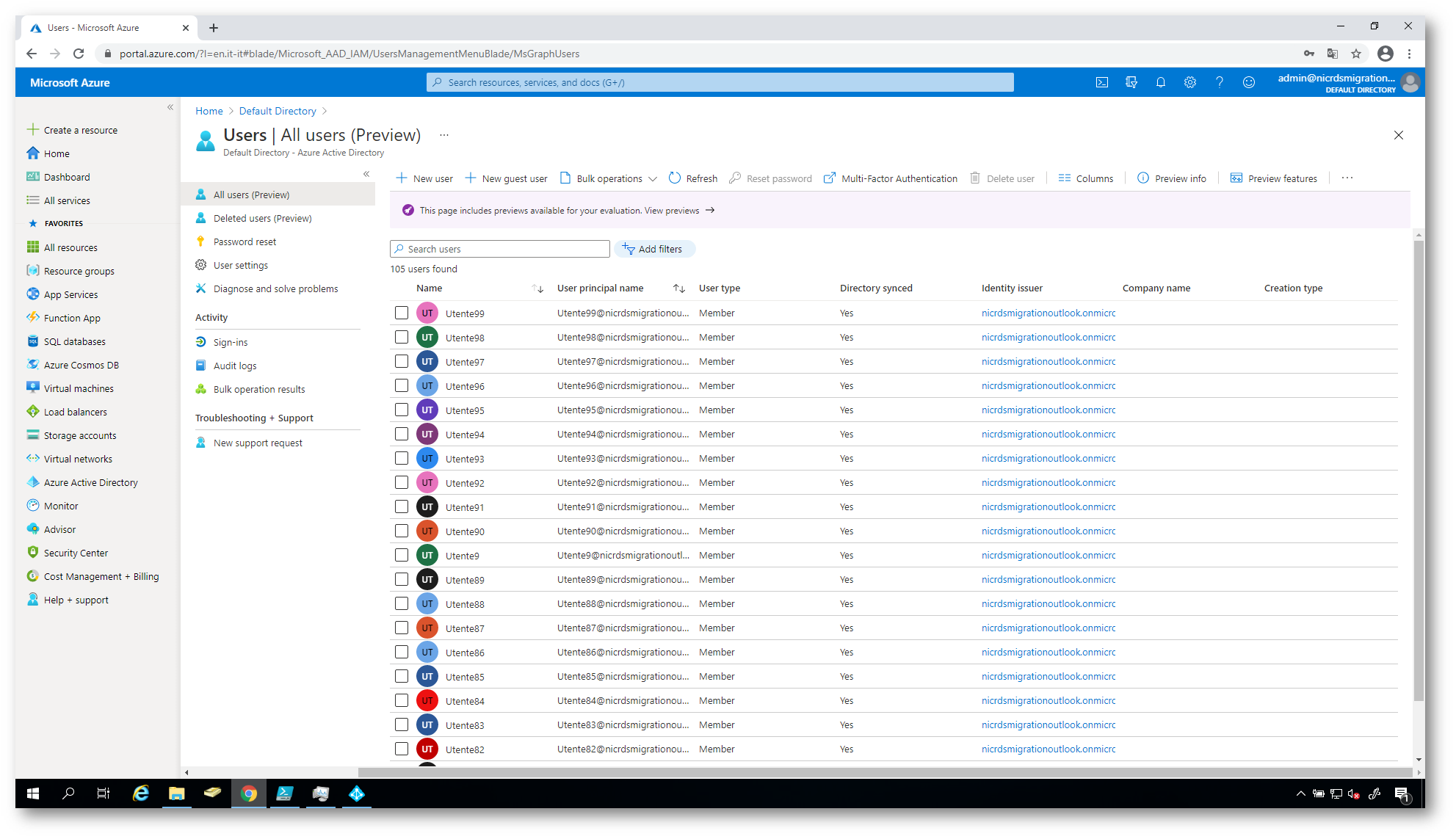
Task: Open Virtual machines in sidebar
Action: click(x=79, y=388)
